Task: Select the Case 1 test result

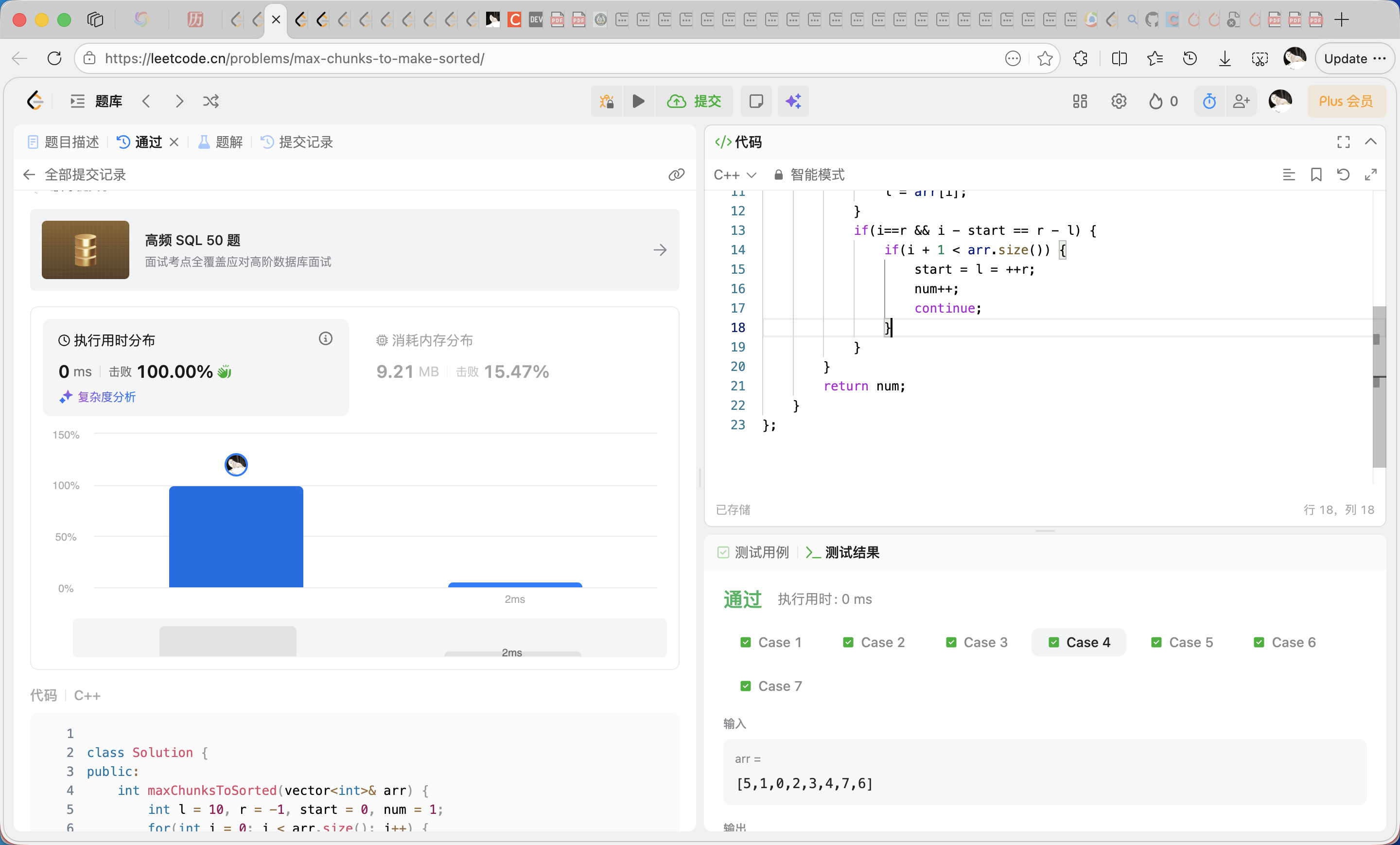Action: click(771, 642)
